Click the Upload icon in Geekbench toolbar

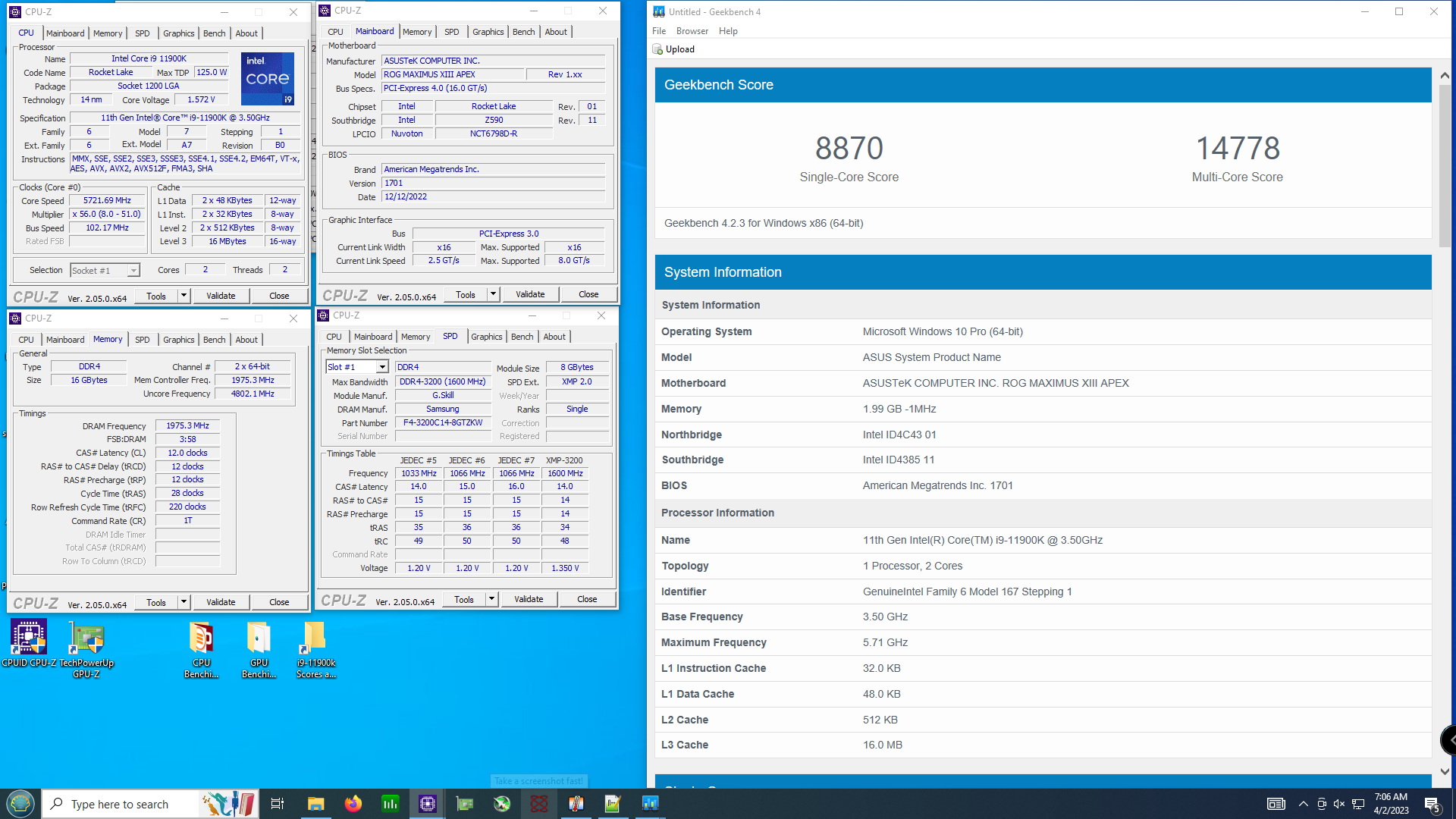(657, 49)
